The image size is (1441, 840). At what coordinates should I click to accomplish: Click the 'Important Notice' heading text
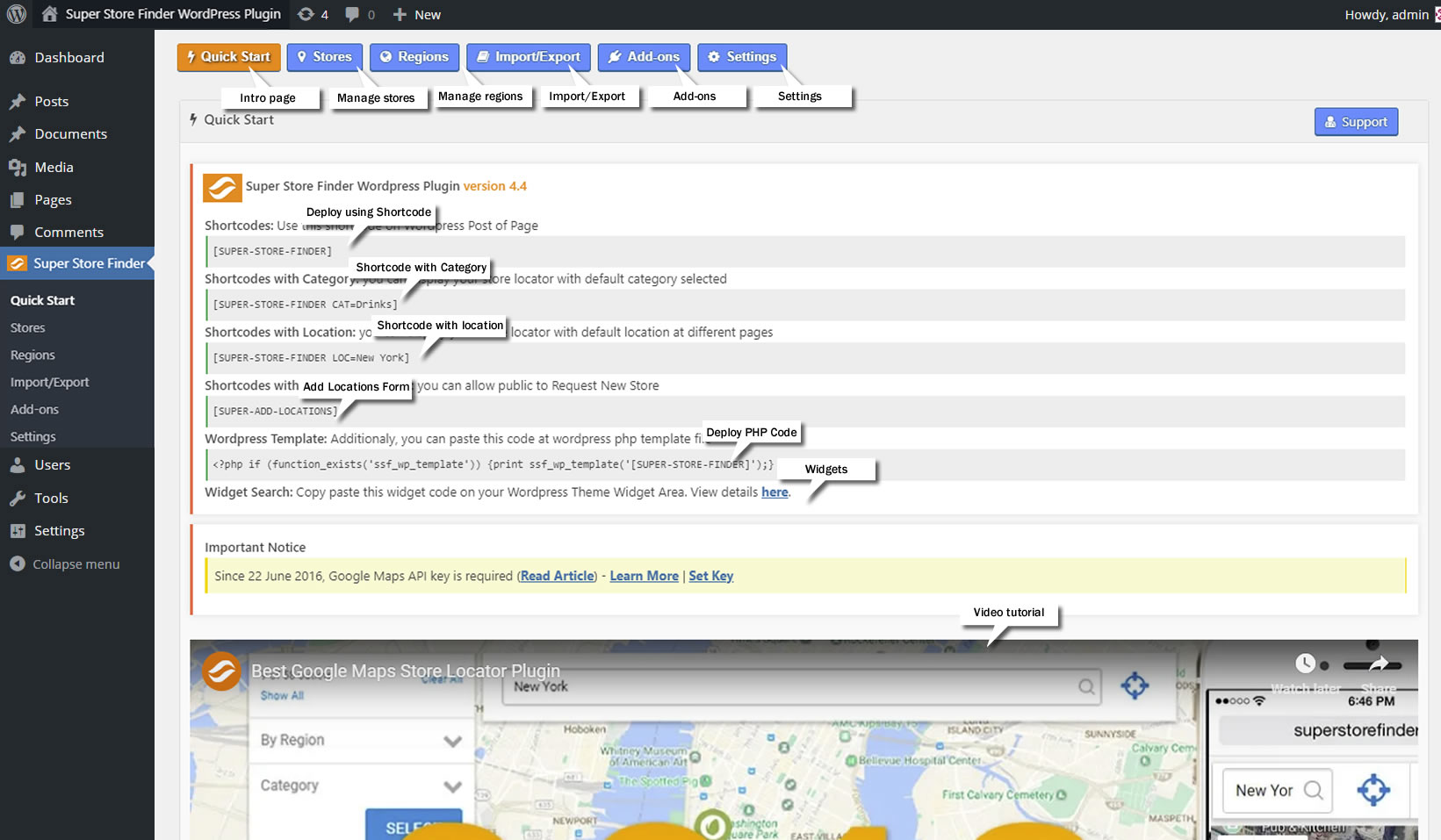256,548
